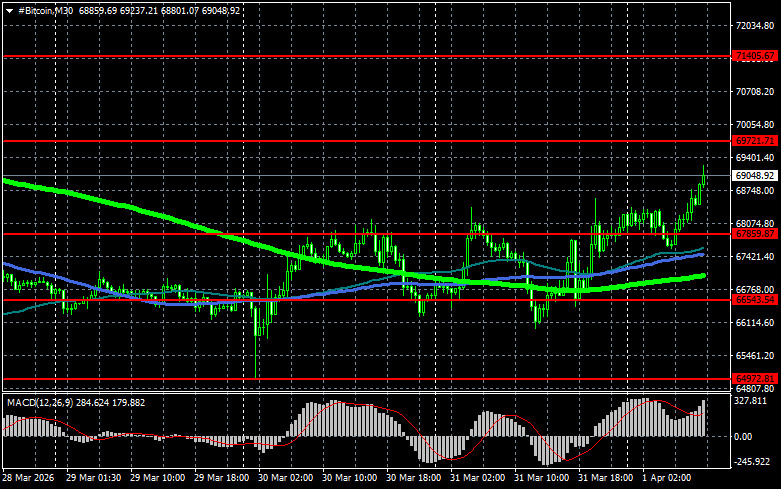Select the red 64972.81 price level label
Image resolution: width=781 pixels, height=489 pixels.
point(755,379)
